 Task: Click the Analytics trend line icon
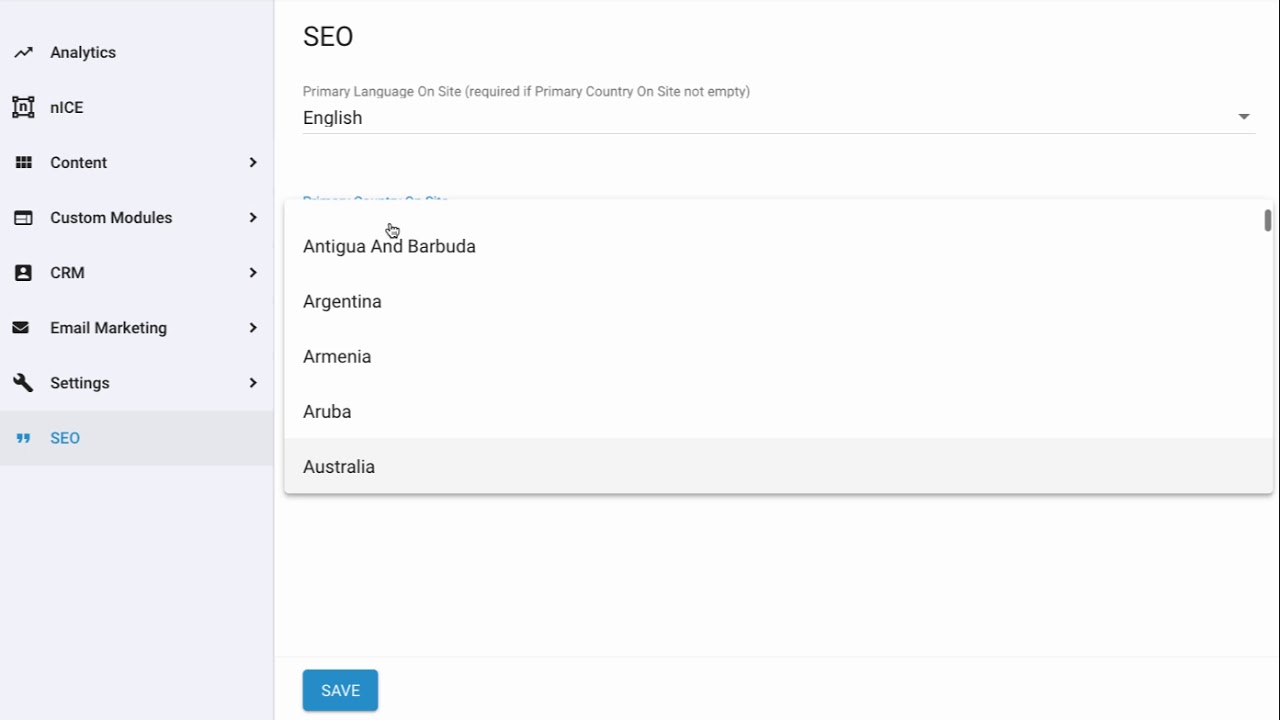[x=23, y=52]
